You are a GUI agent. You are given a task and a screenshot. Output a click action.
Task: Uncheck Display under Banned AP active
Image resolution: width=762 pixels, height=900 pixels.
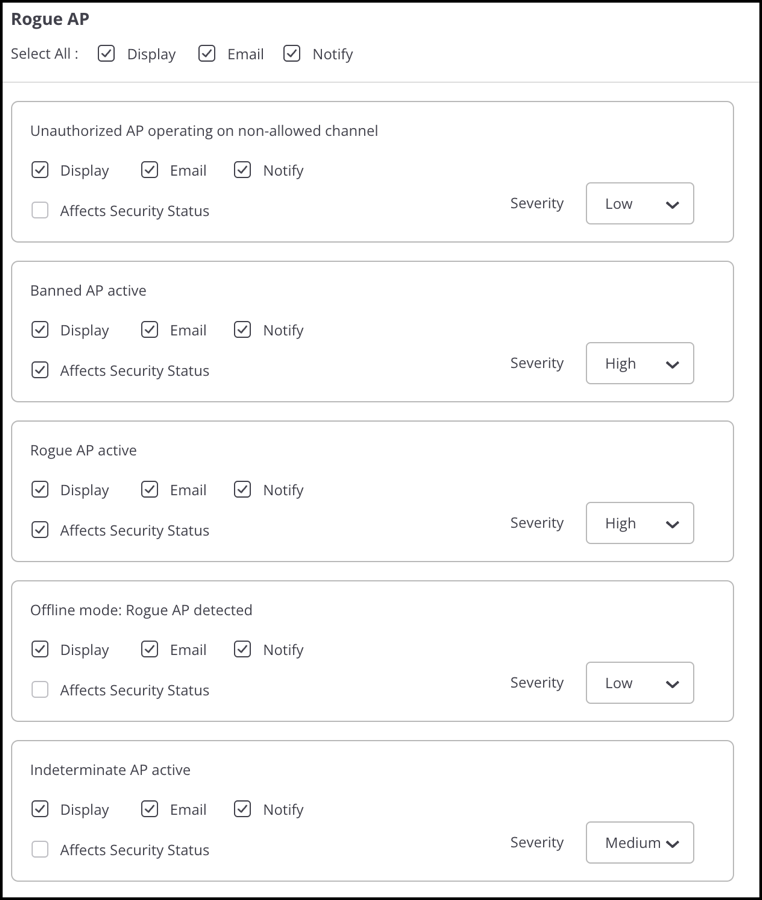click(40, 329)
